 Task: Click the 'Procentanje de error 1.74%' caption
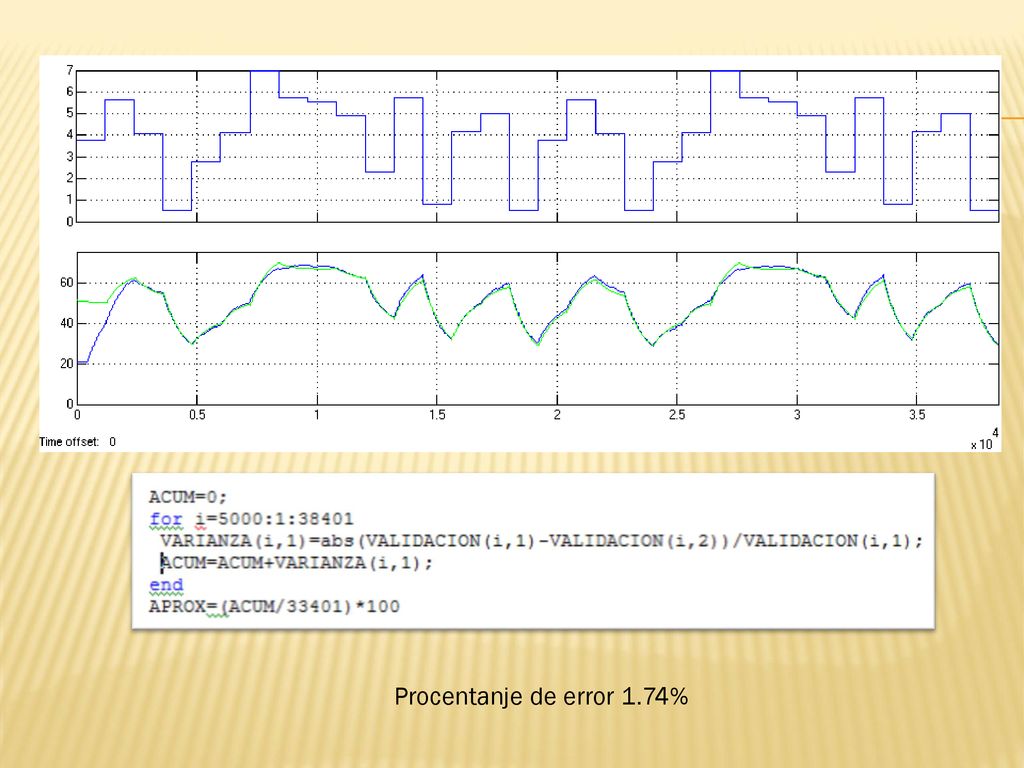click(x=541, y=697)
